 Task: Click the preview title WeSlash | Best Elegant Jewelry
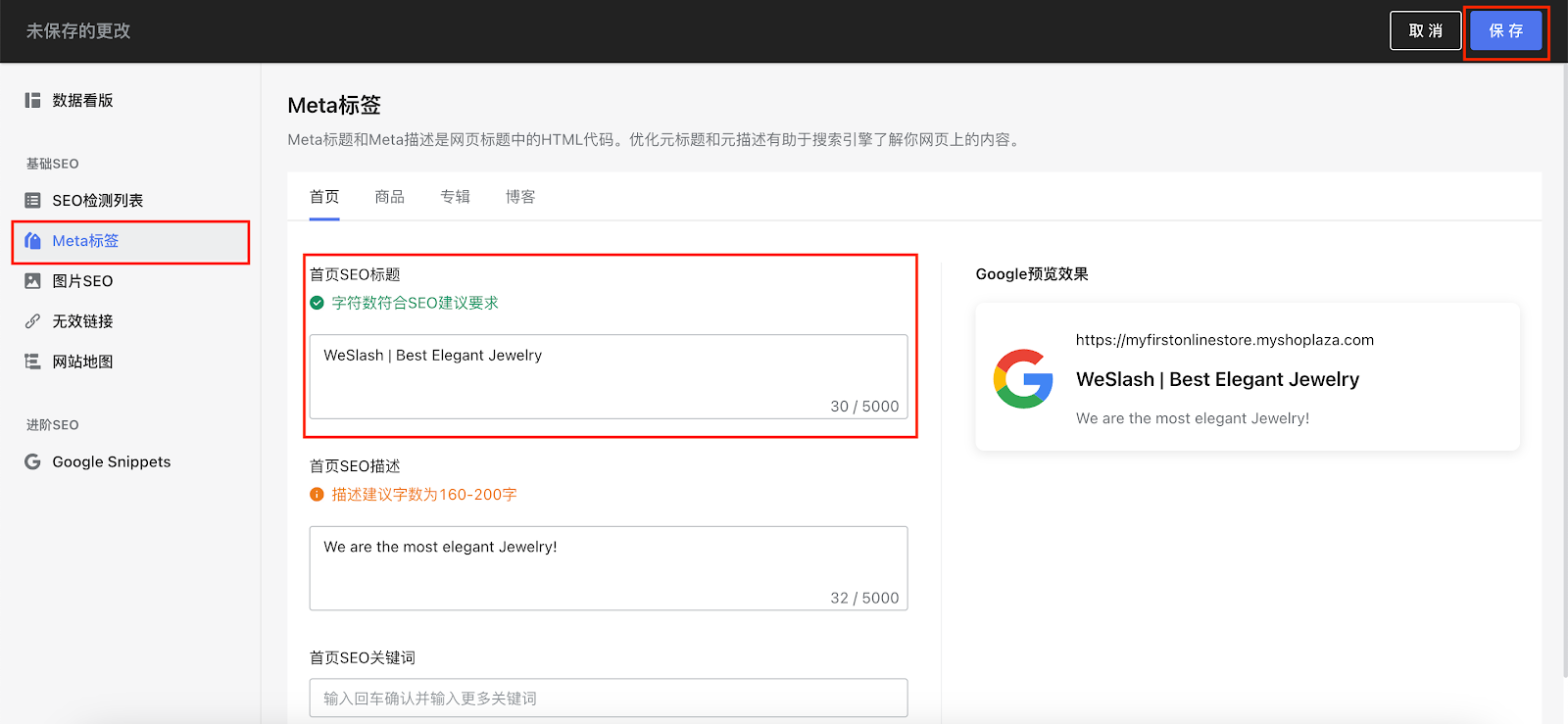click(1217, 379)
